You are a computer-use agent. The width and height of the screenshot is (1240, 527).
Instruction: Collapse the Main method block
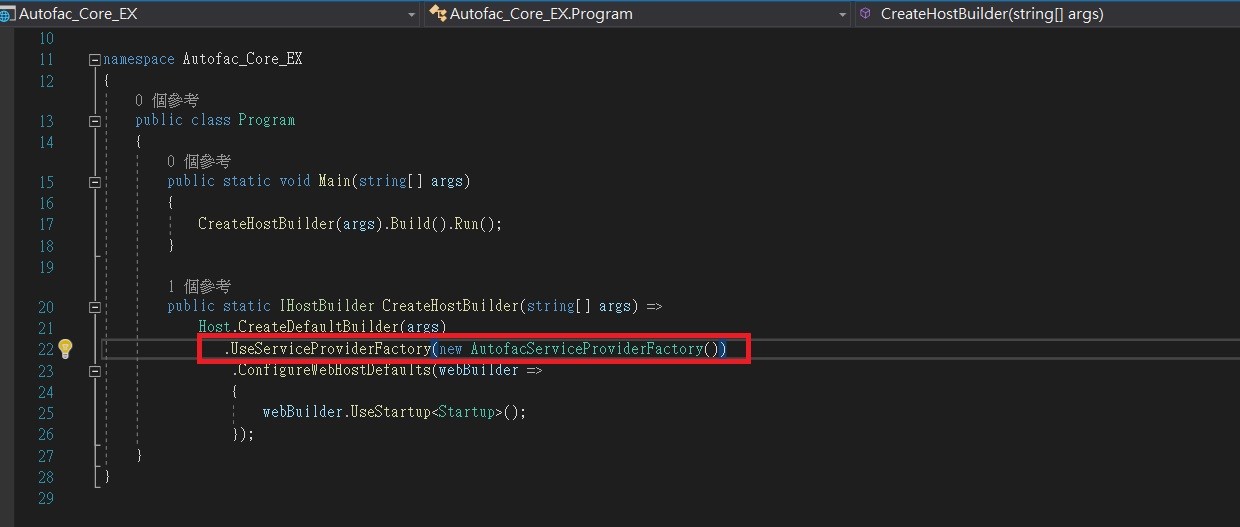click(x=95, y=182)
